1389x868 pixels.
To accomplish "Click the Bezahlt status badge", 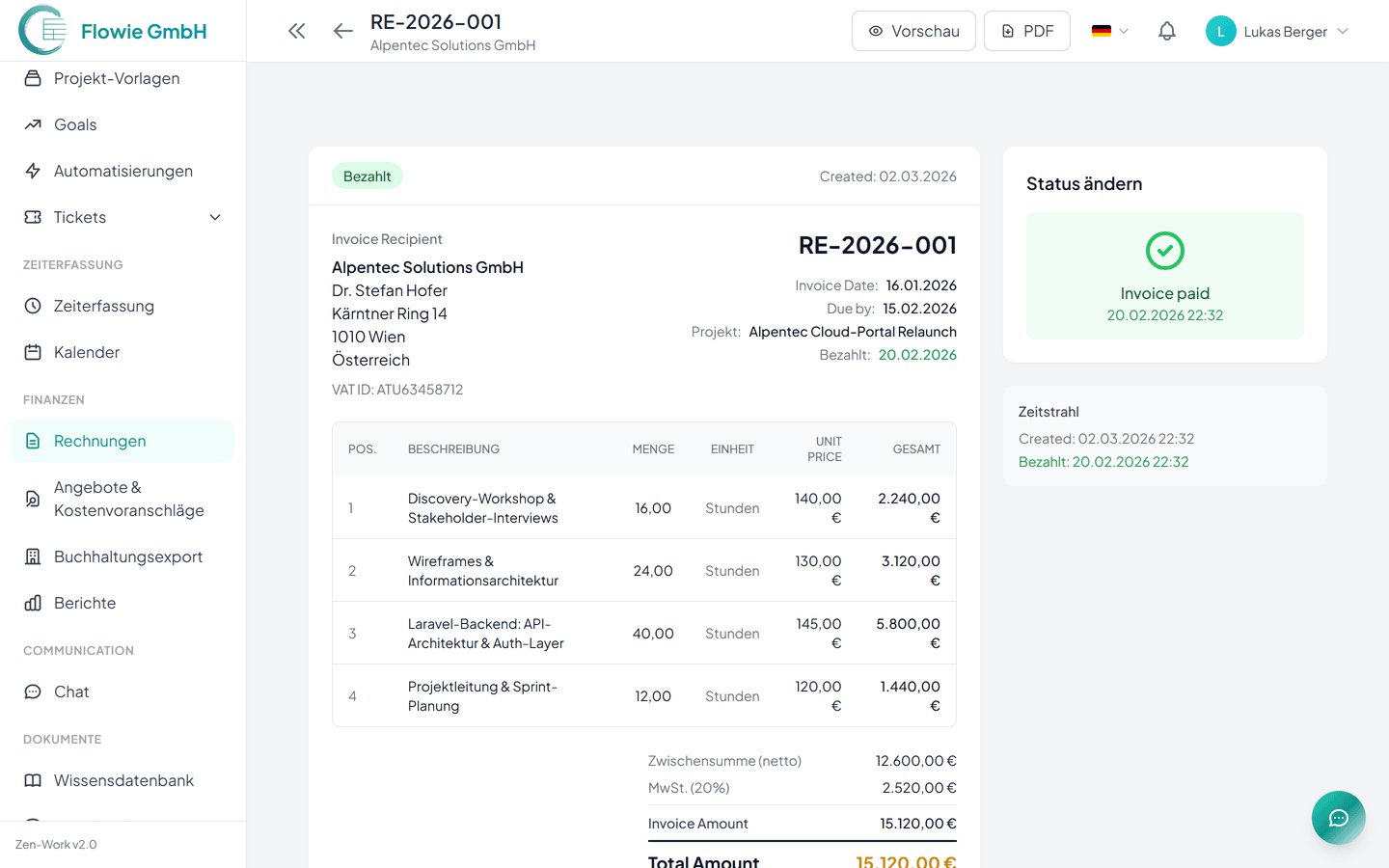I will (x=368, y=176).
